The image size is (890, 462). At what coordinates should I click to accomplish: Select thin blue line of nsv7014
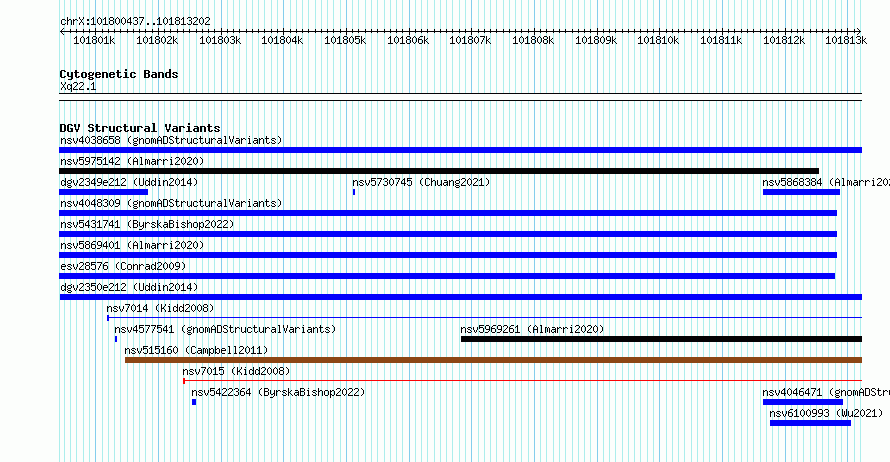[x=484, y=318]
